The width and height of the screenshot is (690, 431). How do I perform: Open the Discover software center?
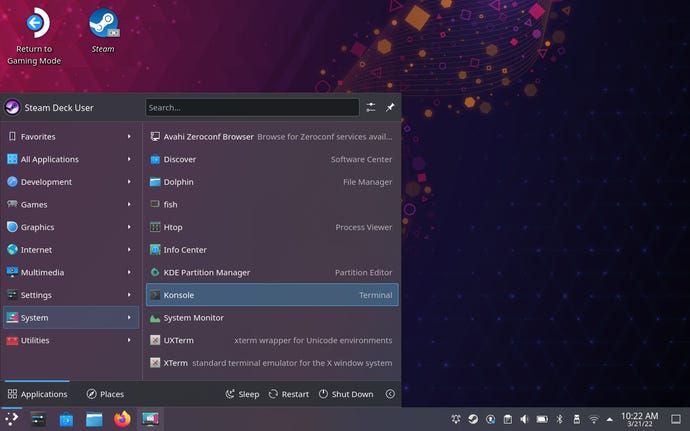[x=271, y=159]
